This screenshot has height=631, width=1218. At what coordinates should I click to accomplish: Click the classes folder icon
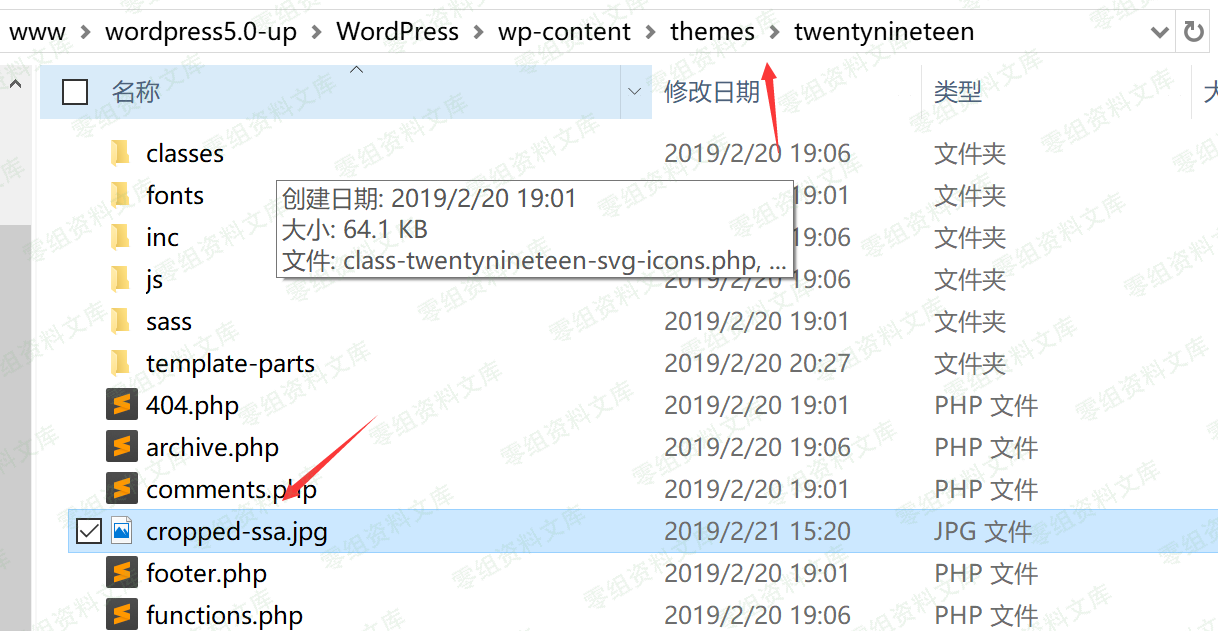[121, 153]
